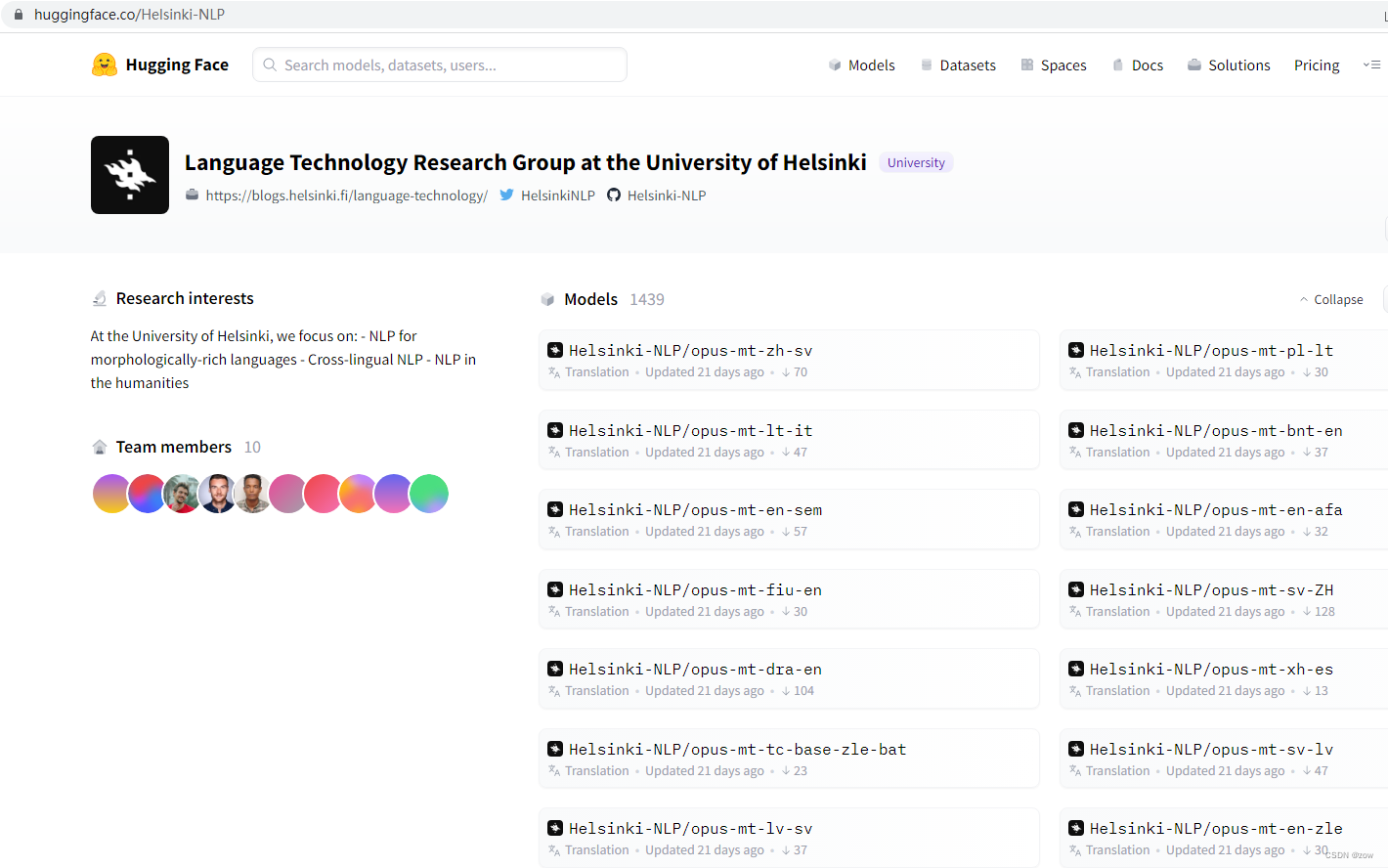Click the Team members house icon
The image size is (1388, 868).
(x=99, y=447)
